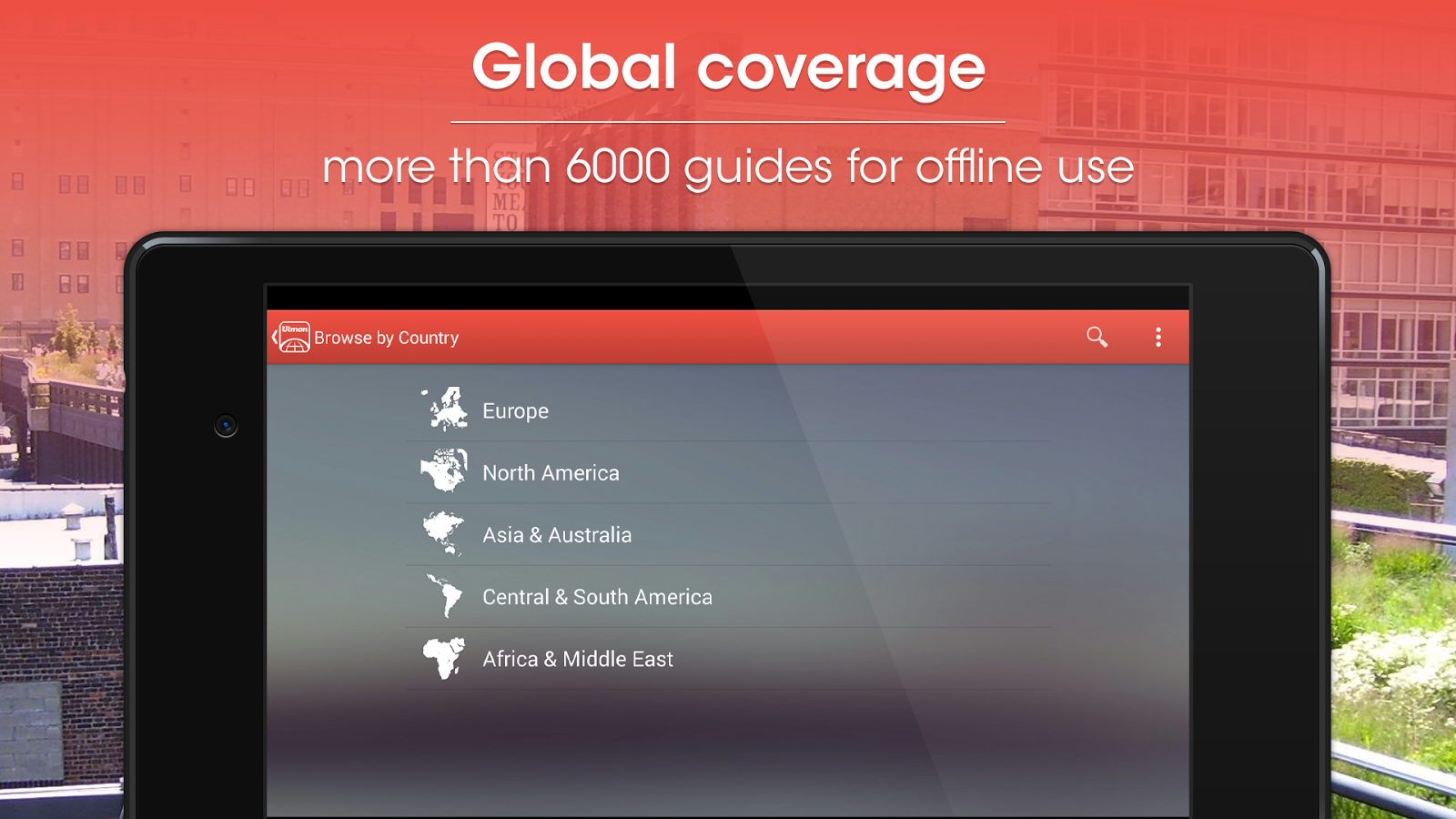Viewport: 1456px width, 819px height.
Task: Click the Browse by Country title
Action: [x=387, y=338]
